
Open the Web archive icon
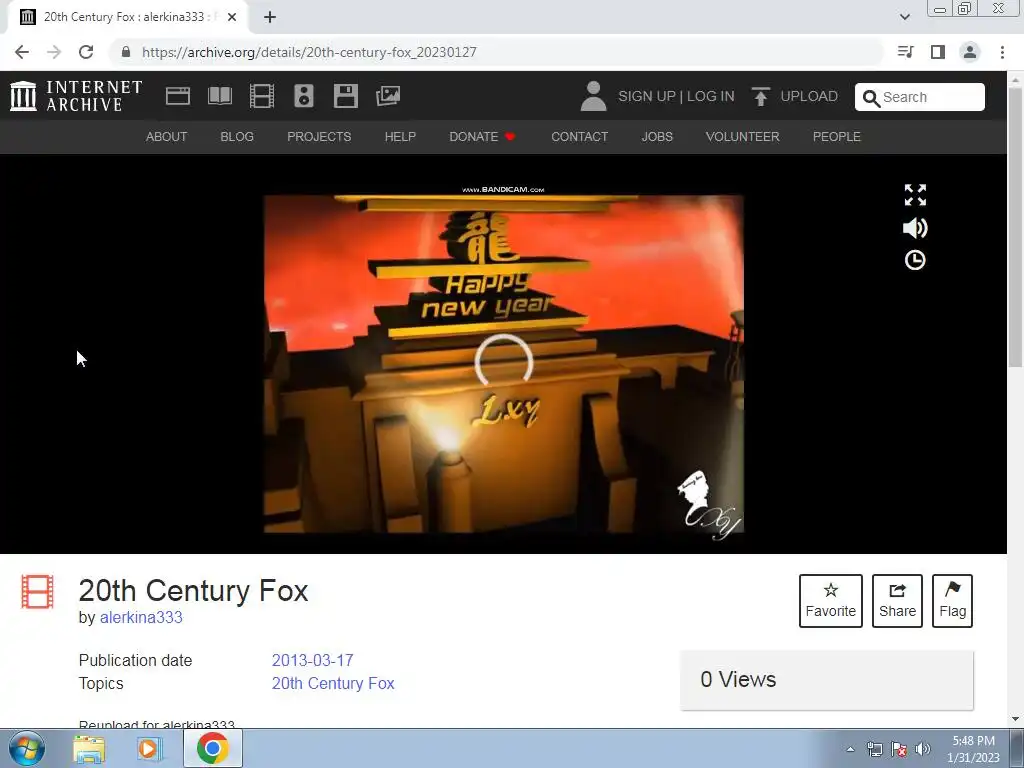(x=178, y=96)
